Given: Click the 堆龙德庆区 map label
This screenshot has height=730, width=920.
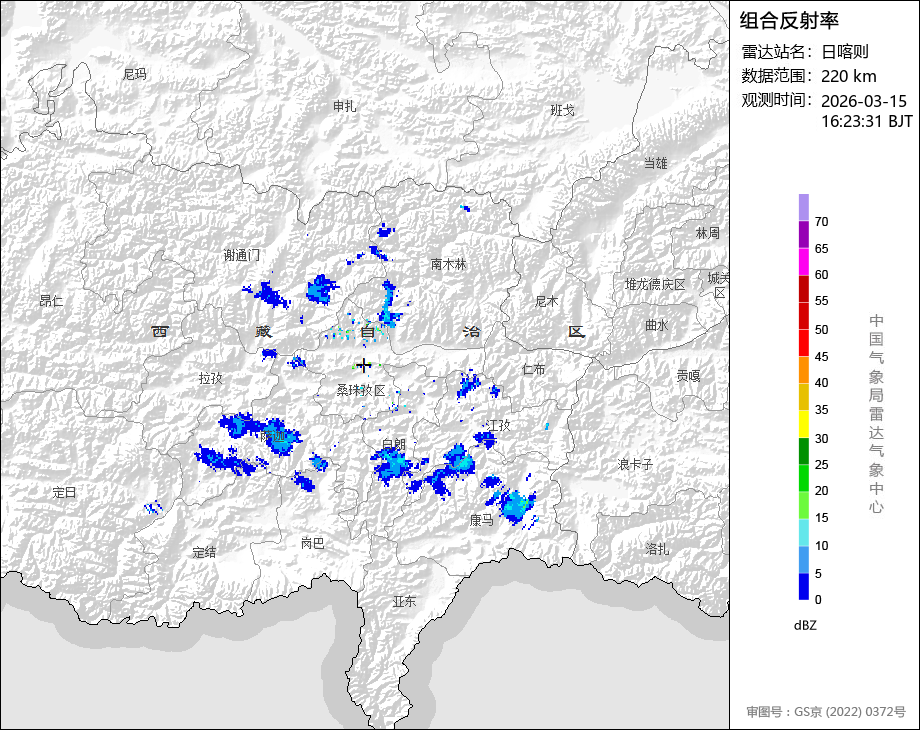Looking at the screenshot, I should coord(655,285).
